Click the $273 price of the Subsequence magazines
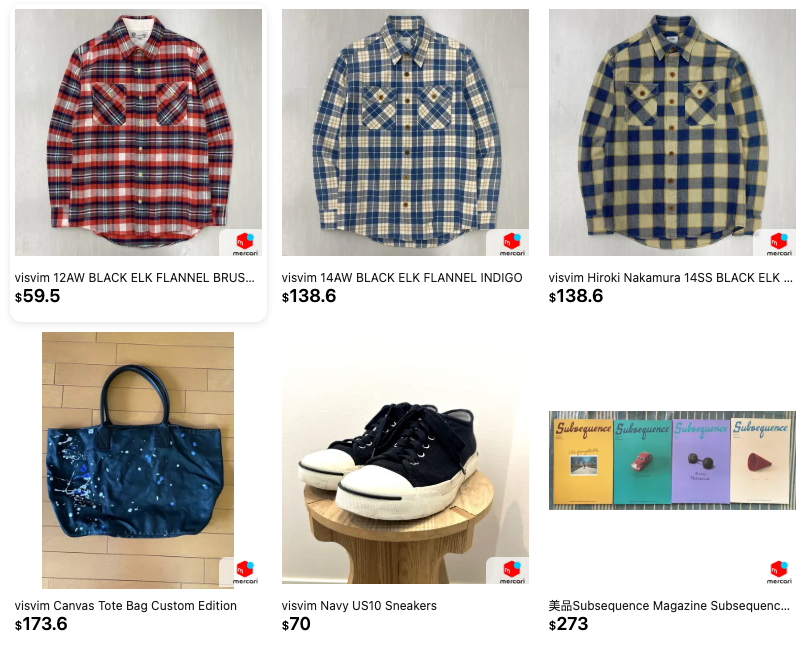This screenshot has height=645, width=809. (569, 624)
